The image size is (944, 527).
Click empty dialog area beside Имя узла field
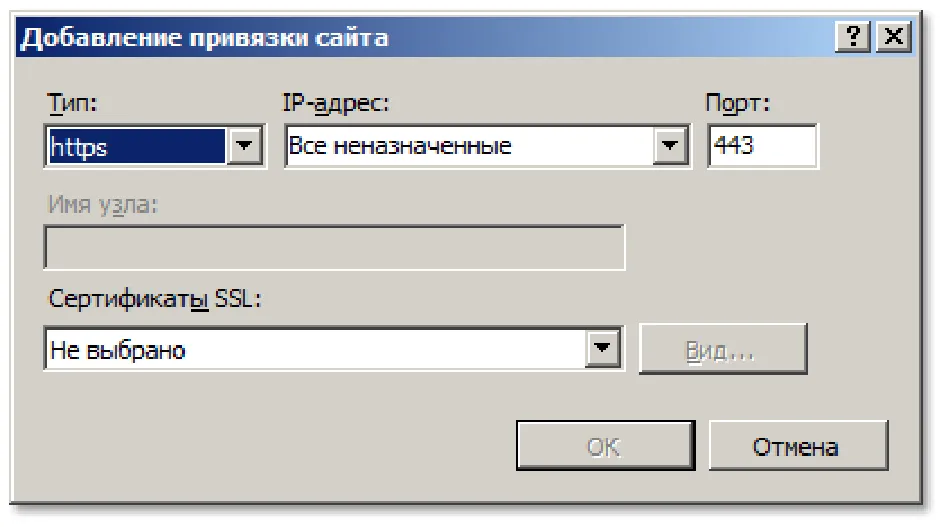765,247
